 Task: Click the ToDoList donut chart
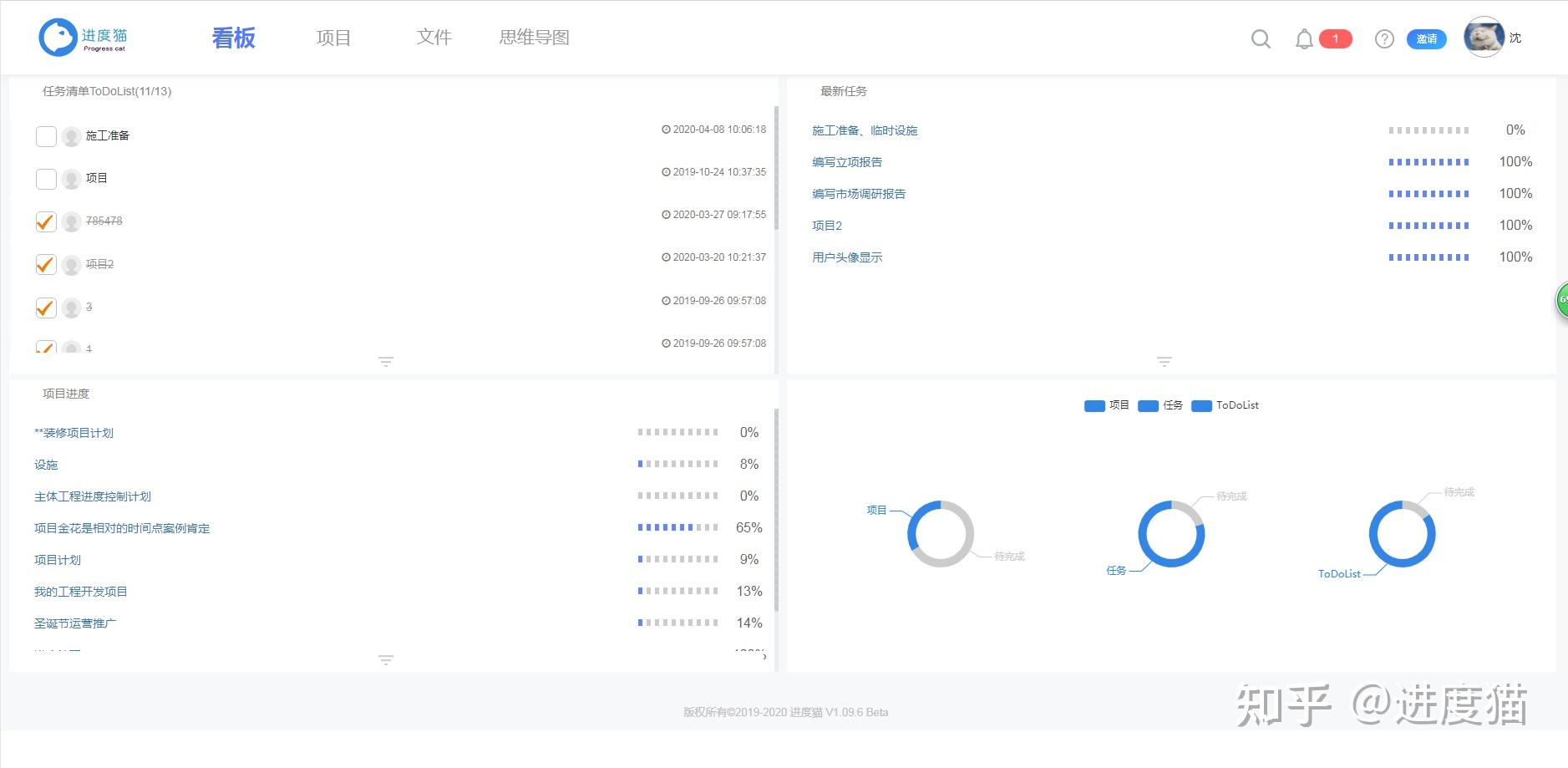1402,534
